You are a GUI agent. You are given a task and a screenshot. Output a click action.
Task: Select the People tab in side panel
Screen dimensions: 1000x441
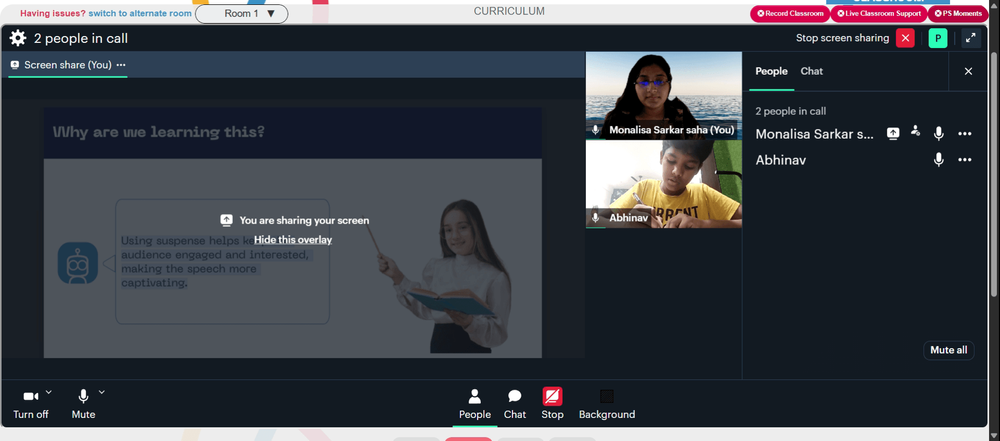[771, 71]
